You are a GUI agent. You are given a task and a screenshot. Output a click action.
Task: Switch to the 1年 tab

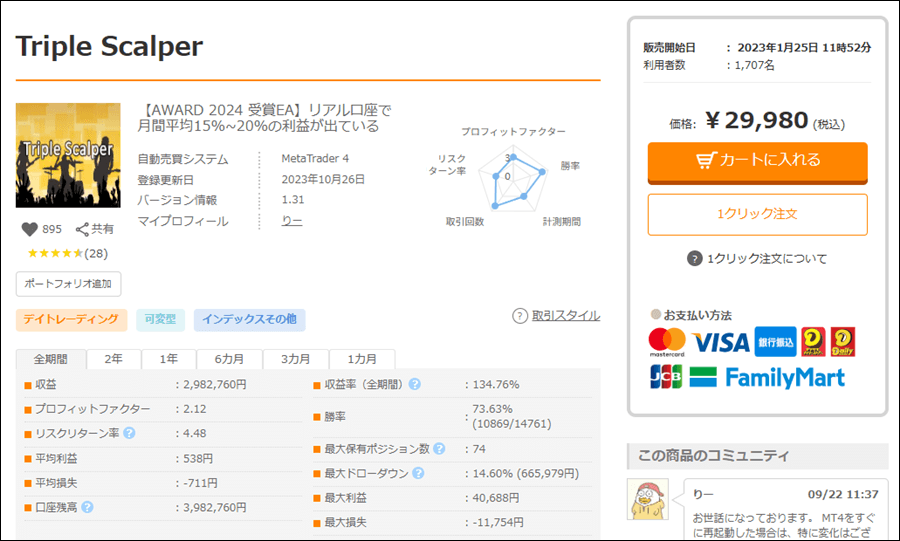pos(169,359)
